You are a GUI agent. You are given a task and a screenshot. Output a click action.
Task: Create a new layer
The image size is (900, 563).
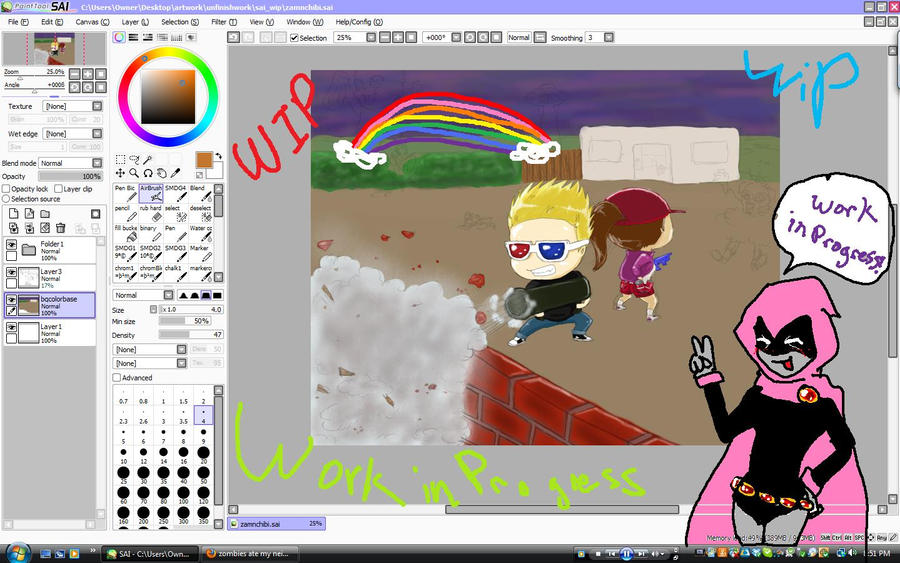(x=13, y=213)
